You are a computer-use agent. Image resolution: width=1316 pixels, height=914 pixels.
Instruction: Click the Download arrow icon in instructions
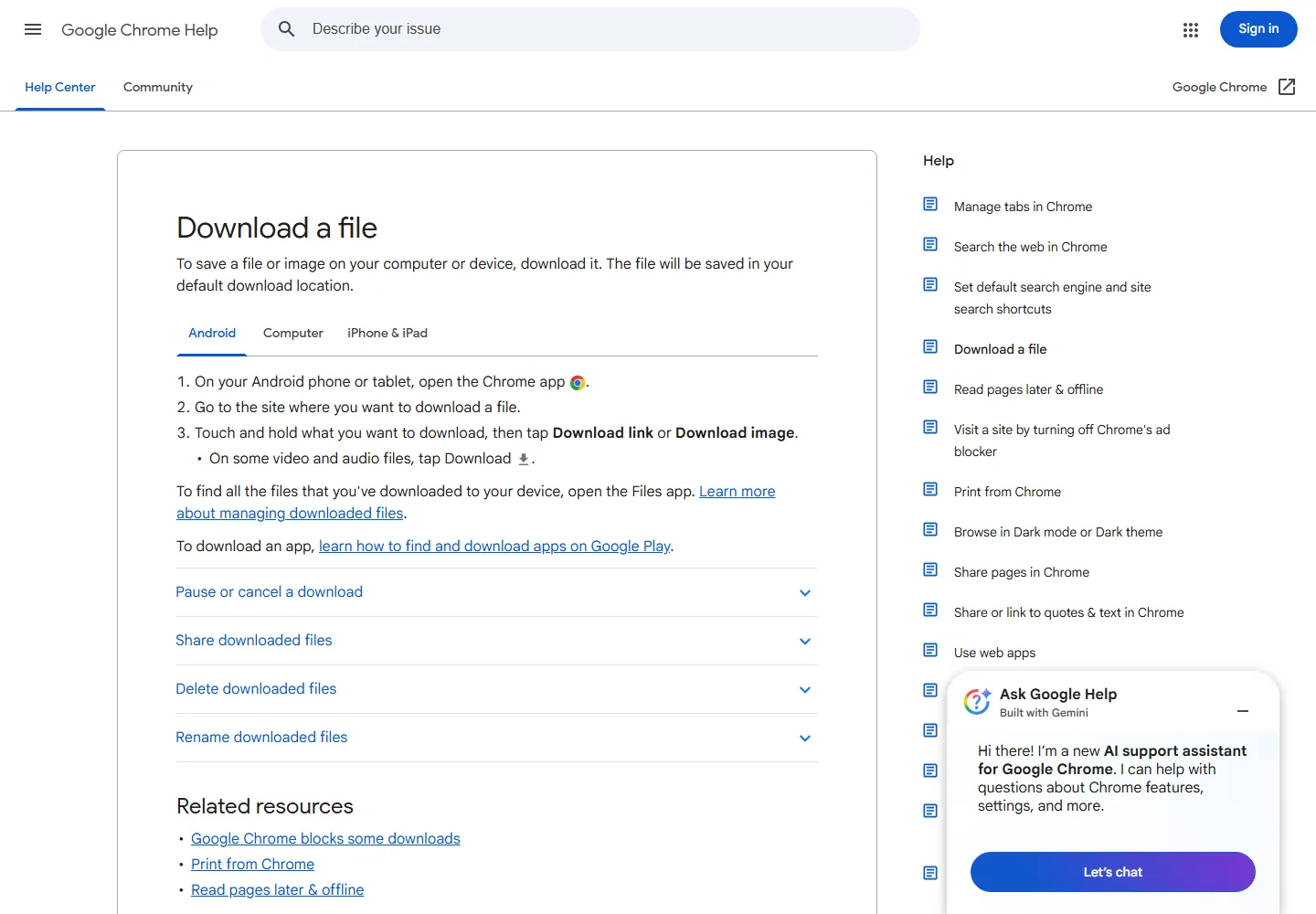click(x=524, y=459)
